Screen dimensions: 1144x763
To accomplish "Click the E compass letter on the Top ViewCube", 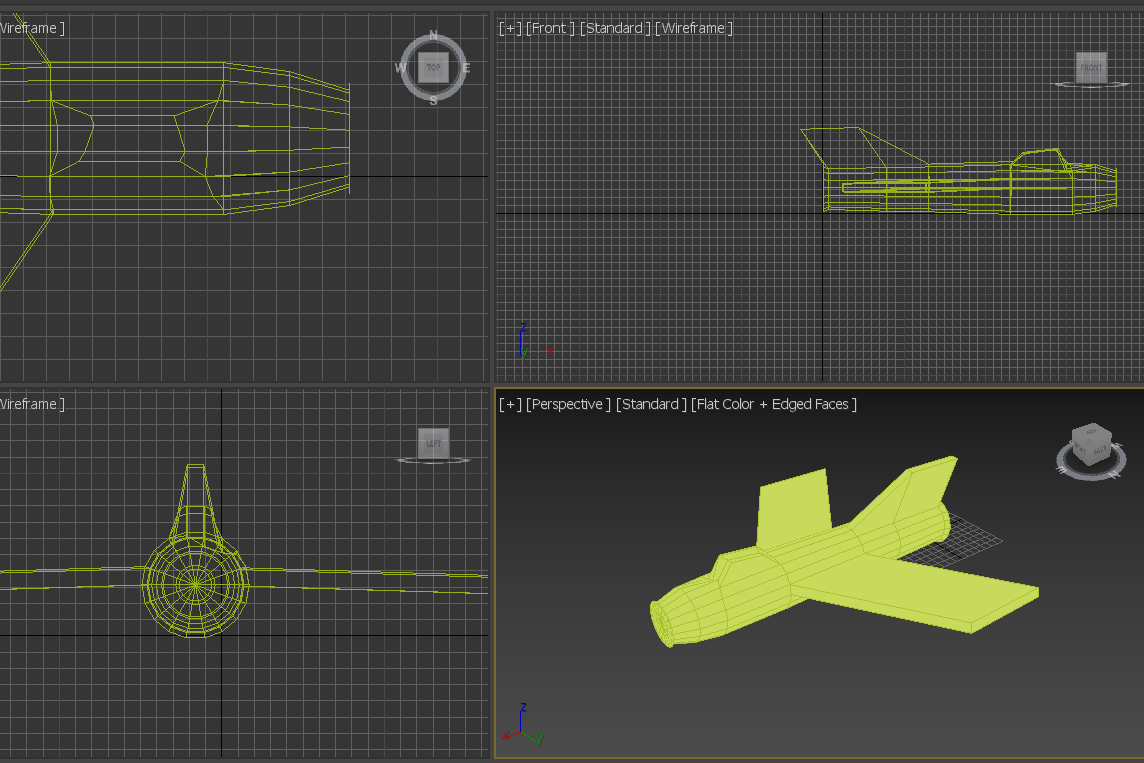I will [x=466, y=68].
